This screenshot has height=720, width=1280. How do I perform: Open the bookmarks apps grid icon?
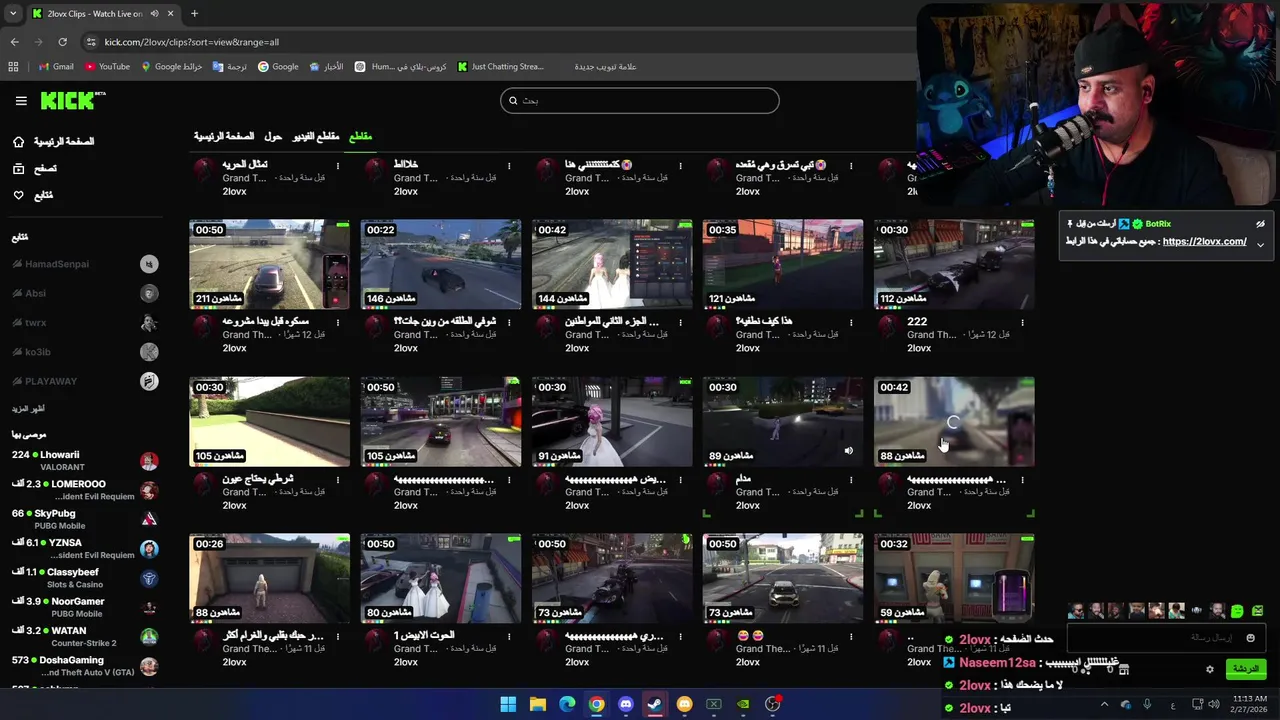coord(13,67)
